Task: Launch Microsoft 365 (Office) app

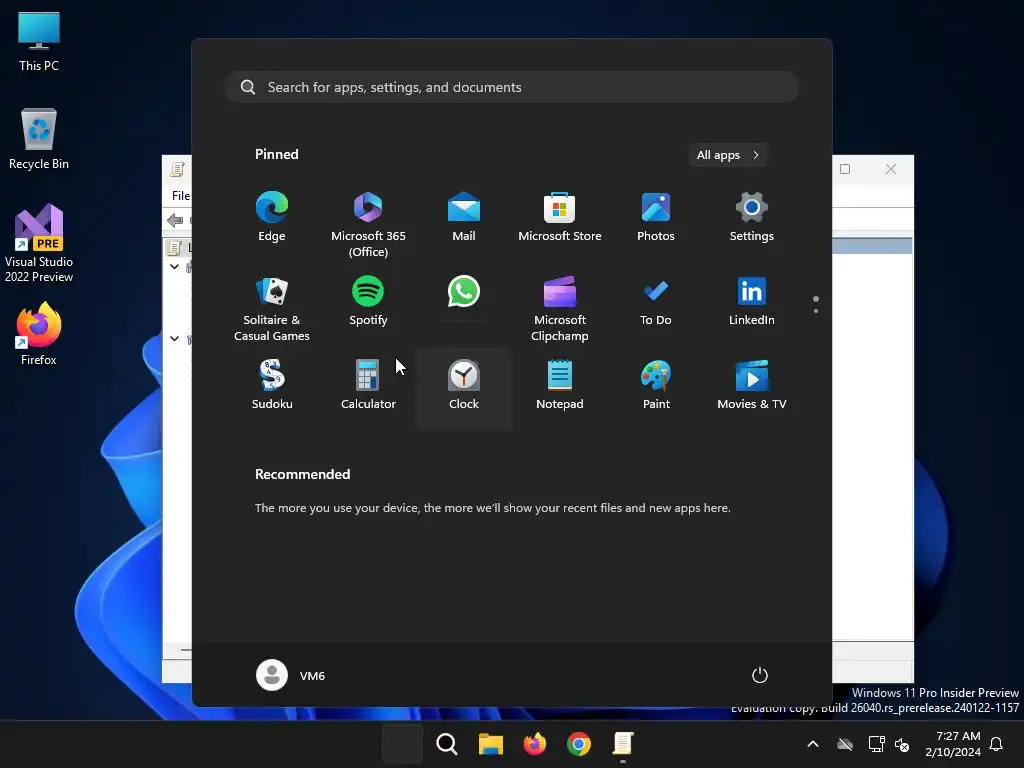Action: [x=368, y=225]
